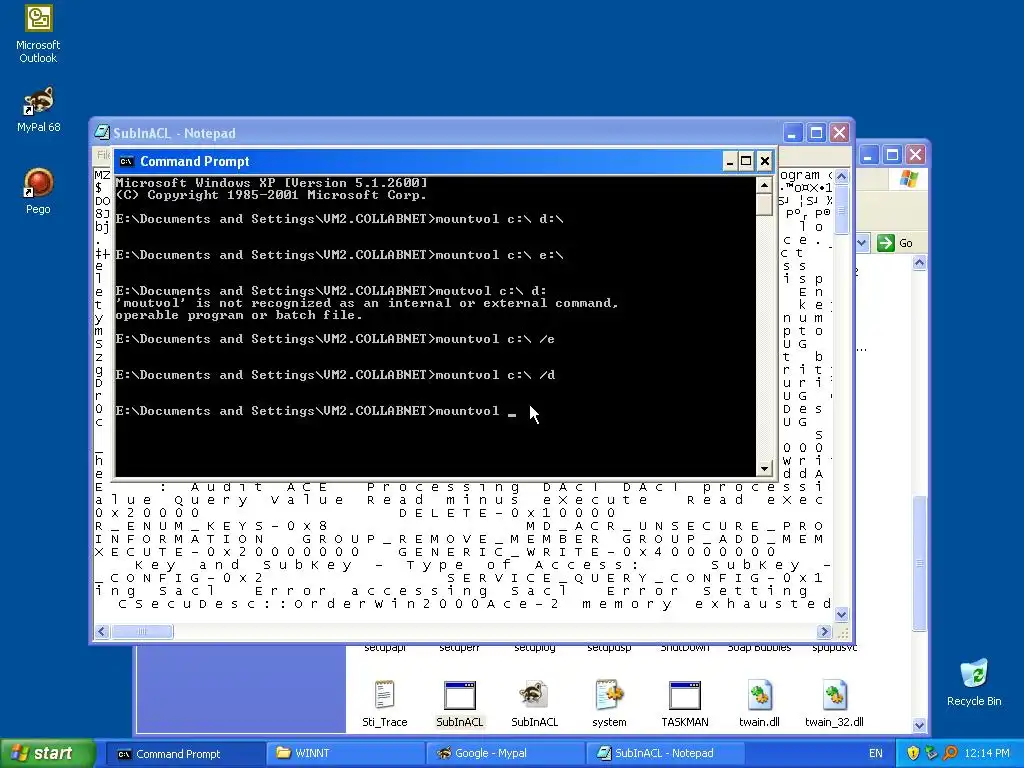
Task: Close the Command Prompt window
Action: [765, 161]
